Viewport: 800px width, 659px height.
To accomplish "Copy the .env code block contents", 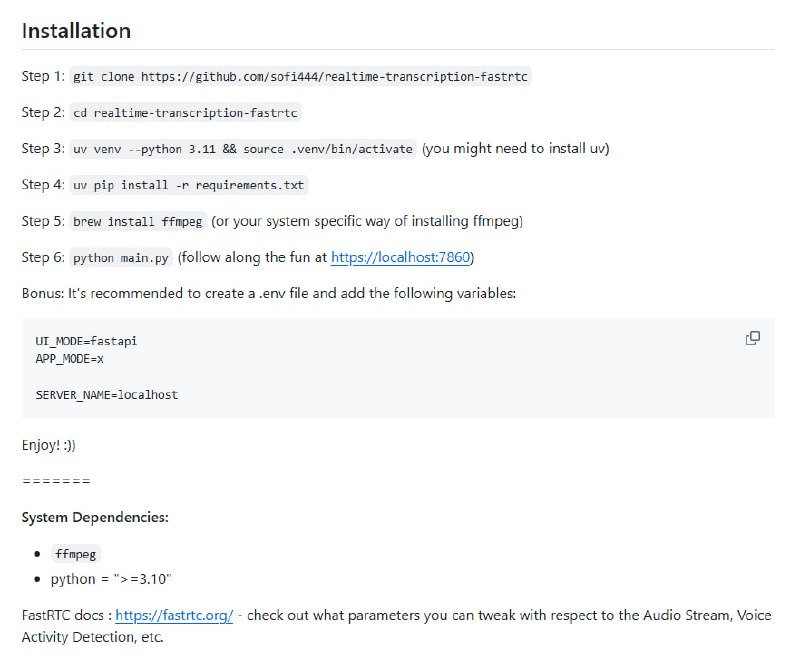I will (753, 338).
